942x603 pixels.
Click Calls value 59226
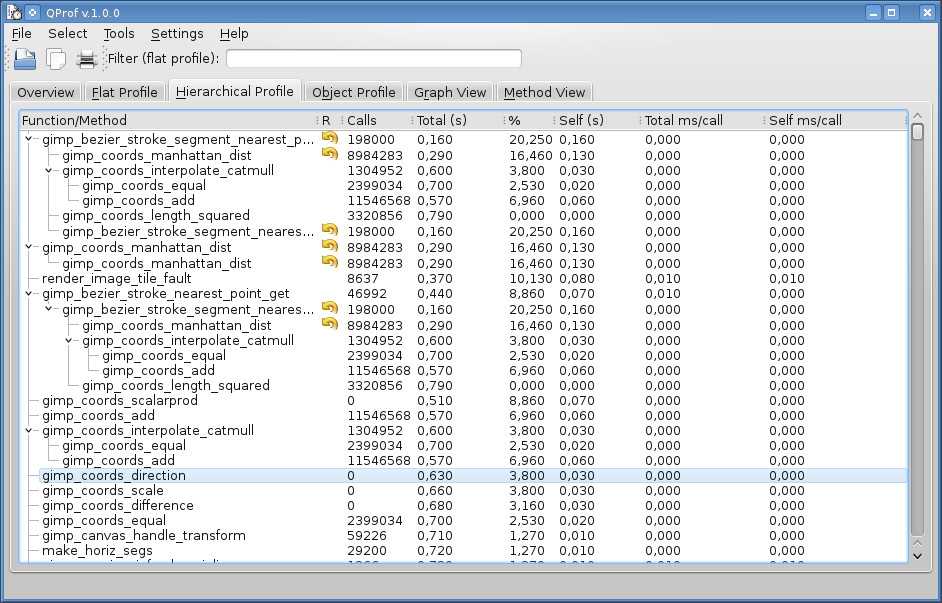coord(367,536)
